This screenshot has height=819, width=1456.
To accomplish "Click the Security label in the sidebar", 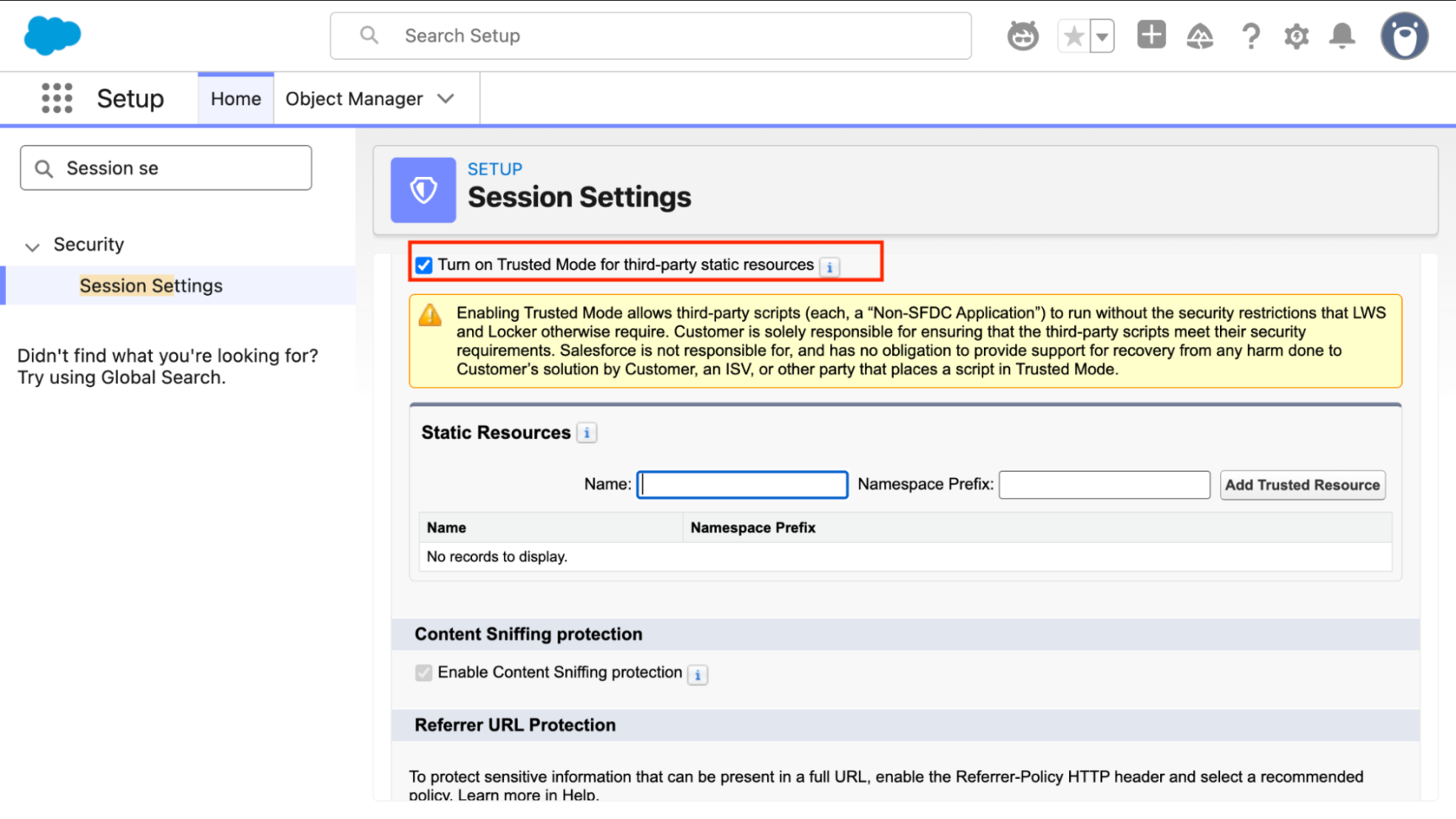I will 88,245.
